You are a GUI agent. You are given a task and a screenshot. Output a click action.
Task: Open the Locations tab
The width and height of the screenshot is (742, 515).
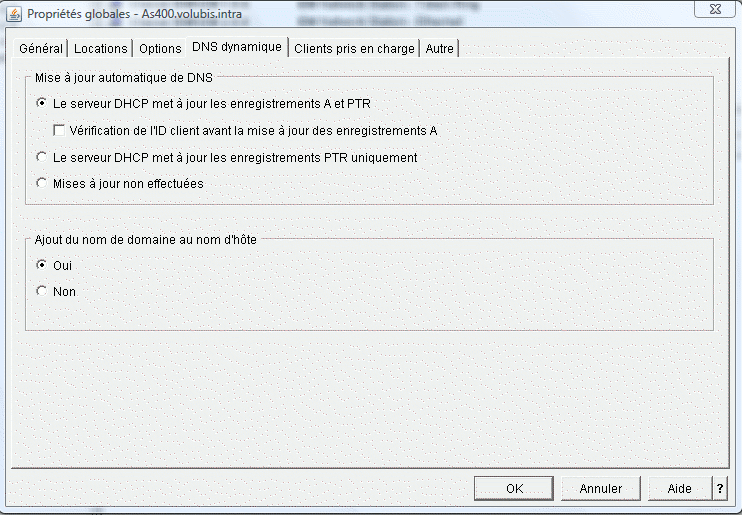click(x=100, y=48)
